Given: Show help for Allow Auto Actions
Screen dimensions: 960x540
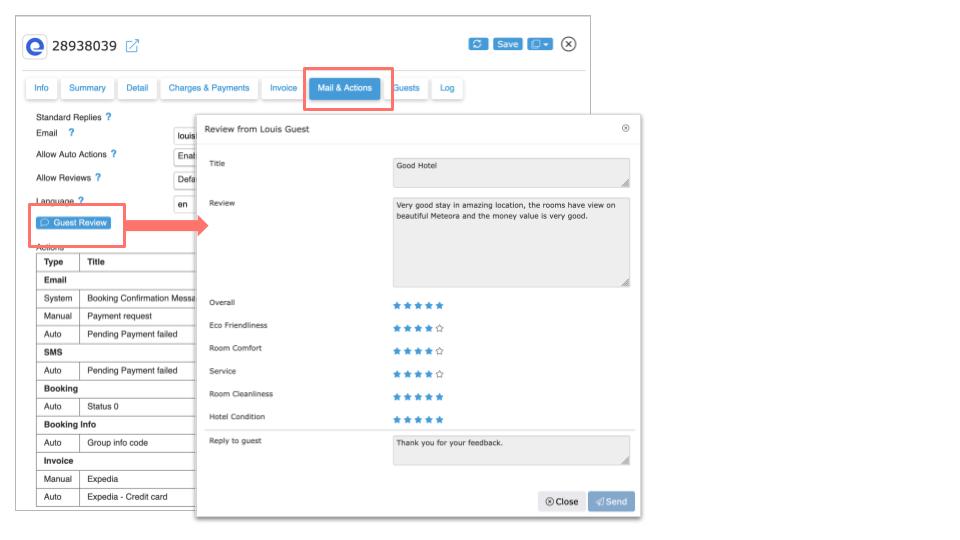Looking at the screenshot, I should [x=113, y=154].
